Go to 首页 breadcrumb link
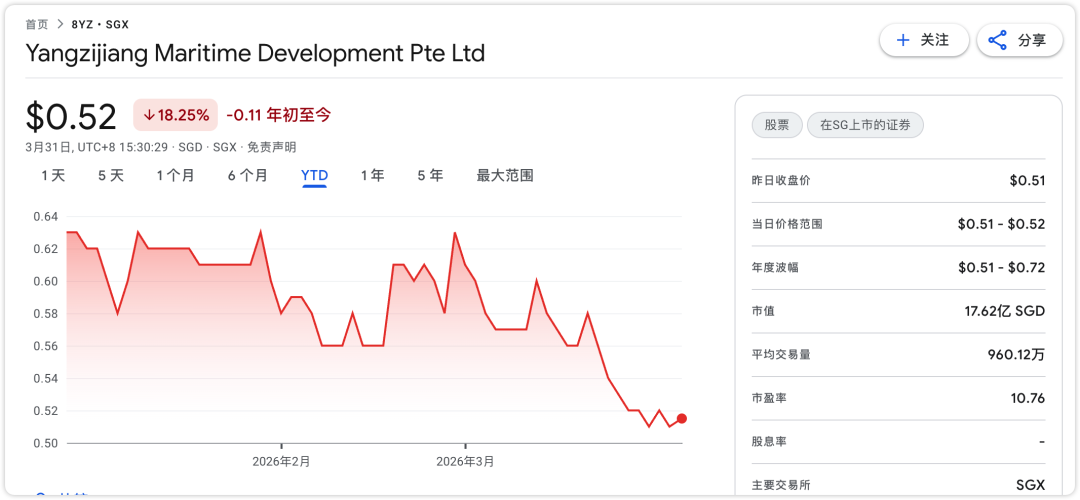This screenshot has height=500, width=1080. click(x=37, y=24)
